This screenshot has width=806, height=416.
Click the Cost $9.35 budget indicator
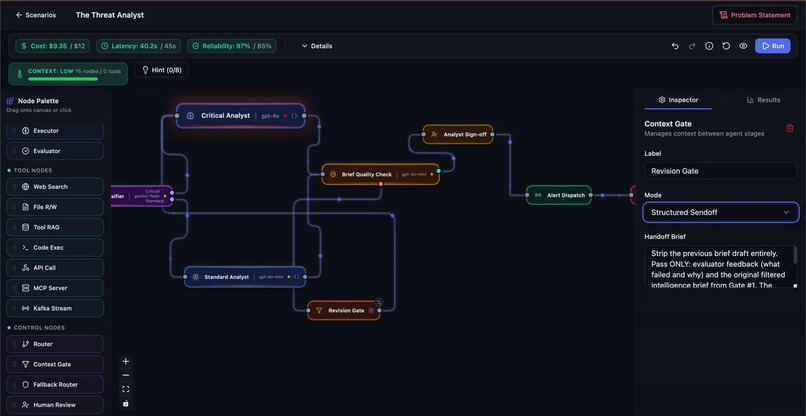click(52, 46)
